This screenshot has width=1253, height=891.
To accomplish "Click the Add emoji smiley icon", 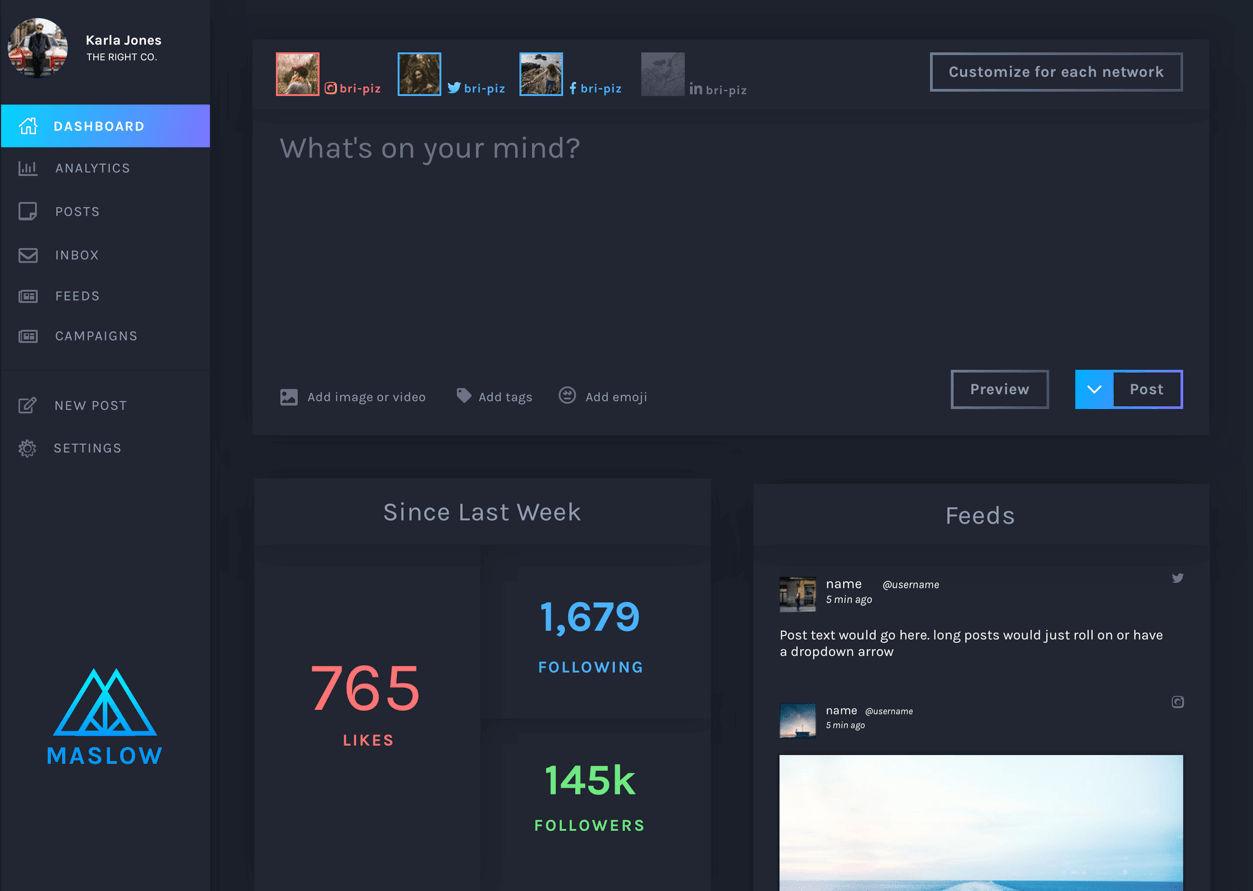I will (567, 395).
